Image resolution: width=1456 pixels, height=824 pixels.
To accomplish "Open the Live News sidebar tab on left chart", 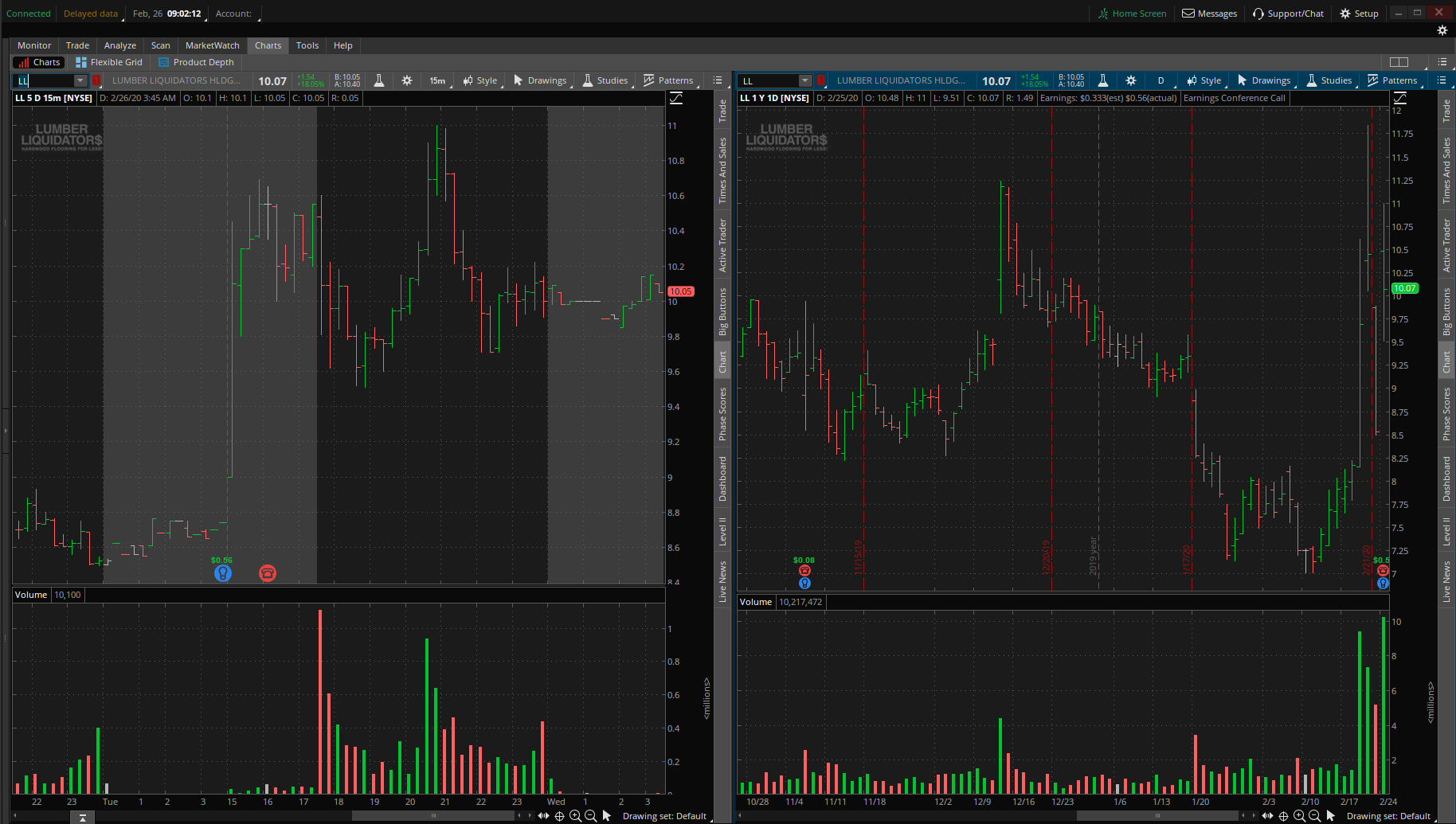I will pyautogui.click(x=723, y=581).
